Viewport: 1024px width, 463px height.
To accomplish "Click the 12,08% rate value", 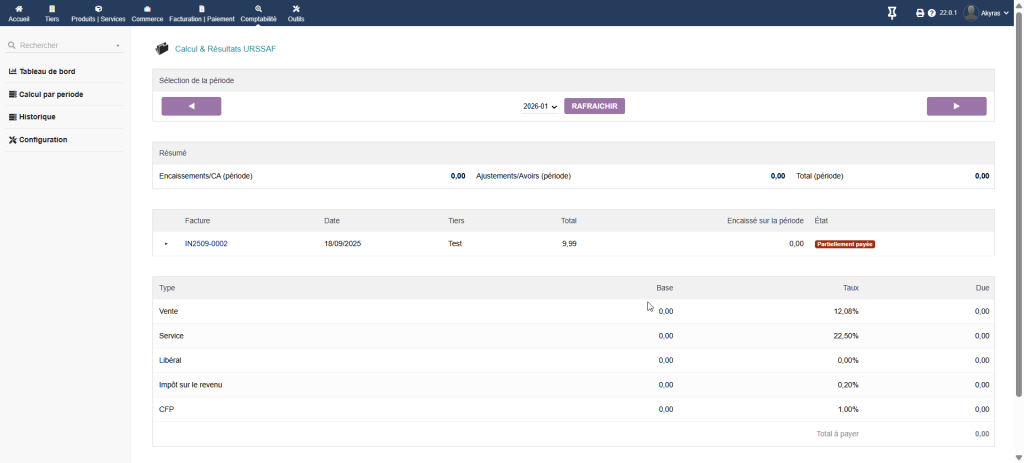I will click(846, 311).
